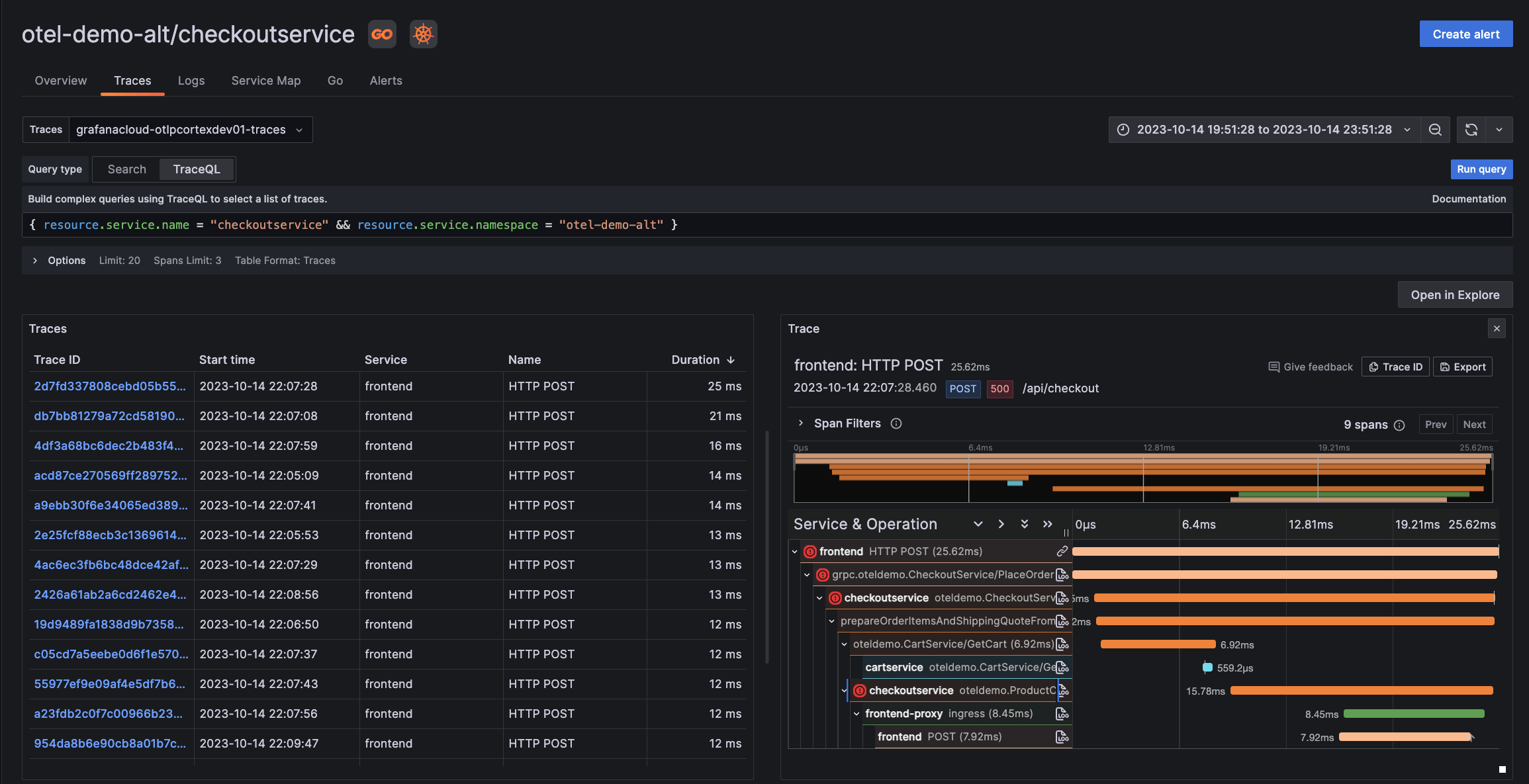Screen dimensions: 1529x784
Task: Click error icon on frontend HTTP POST span
Action: (810, 551)
